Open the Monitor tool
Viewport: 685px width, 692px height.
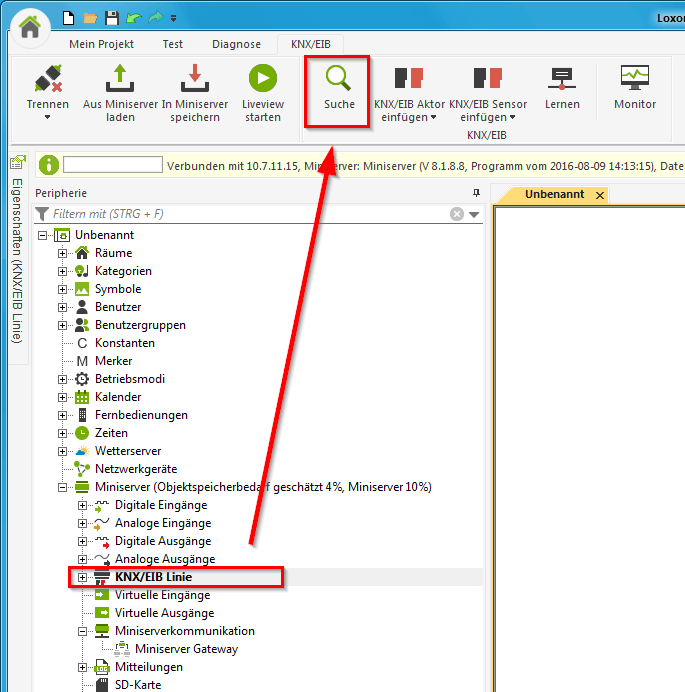click(634, 79)
